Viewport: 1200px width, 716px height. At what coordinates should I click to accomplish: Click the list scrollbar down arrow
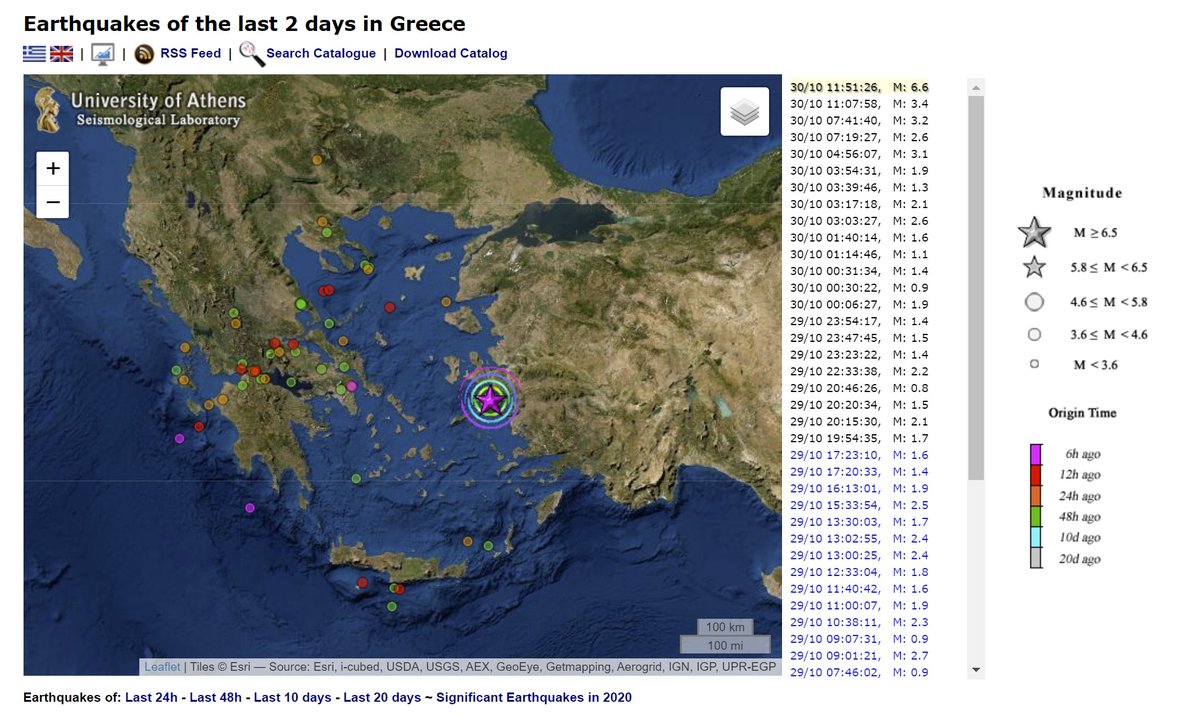pyautogui.click(x=976, y=670)
